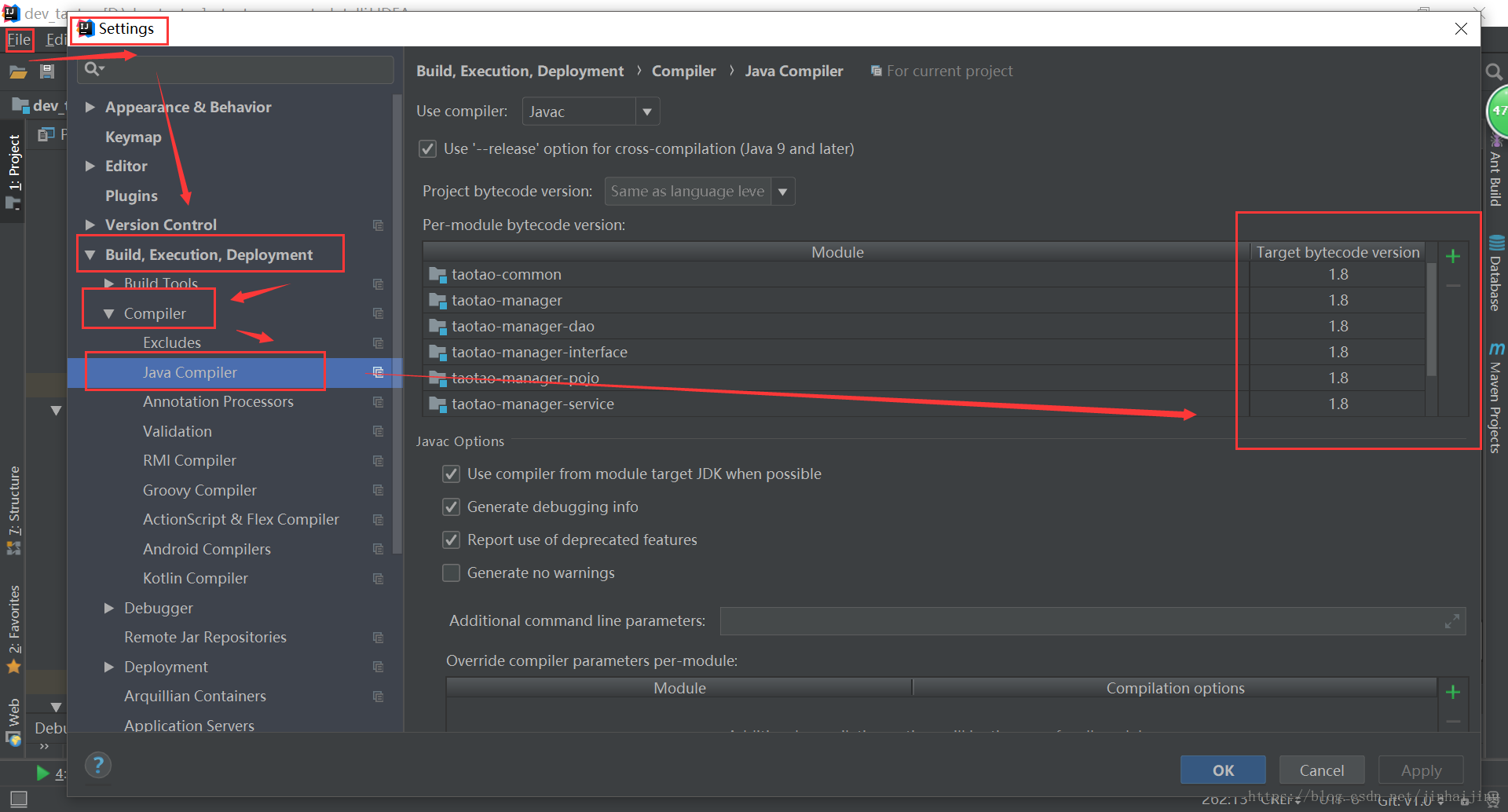1508x812 pixels.
Task: Select Annotation Processors settings page
Action: pyautogui.click(x=218, y=402)
